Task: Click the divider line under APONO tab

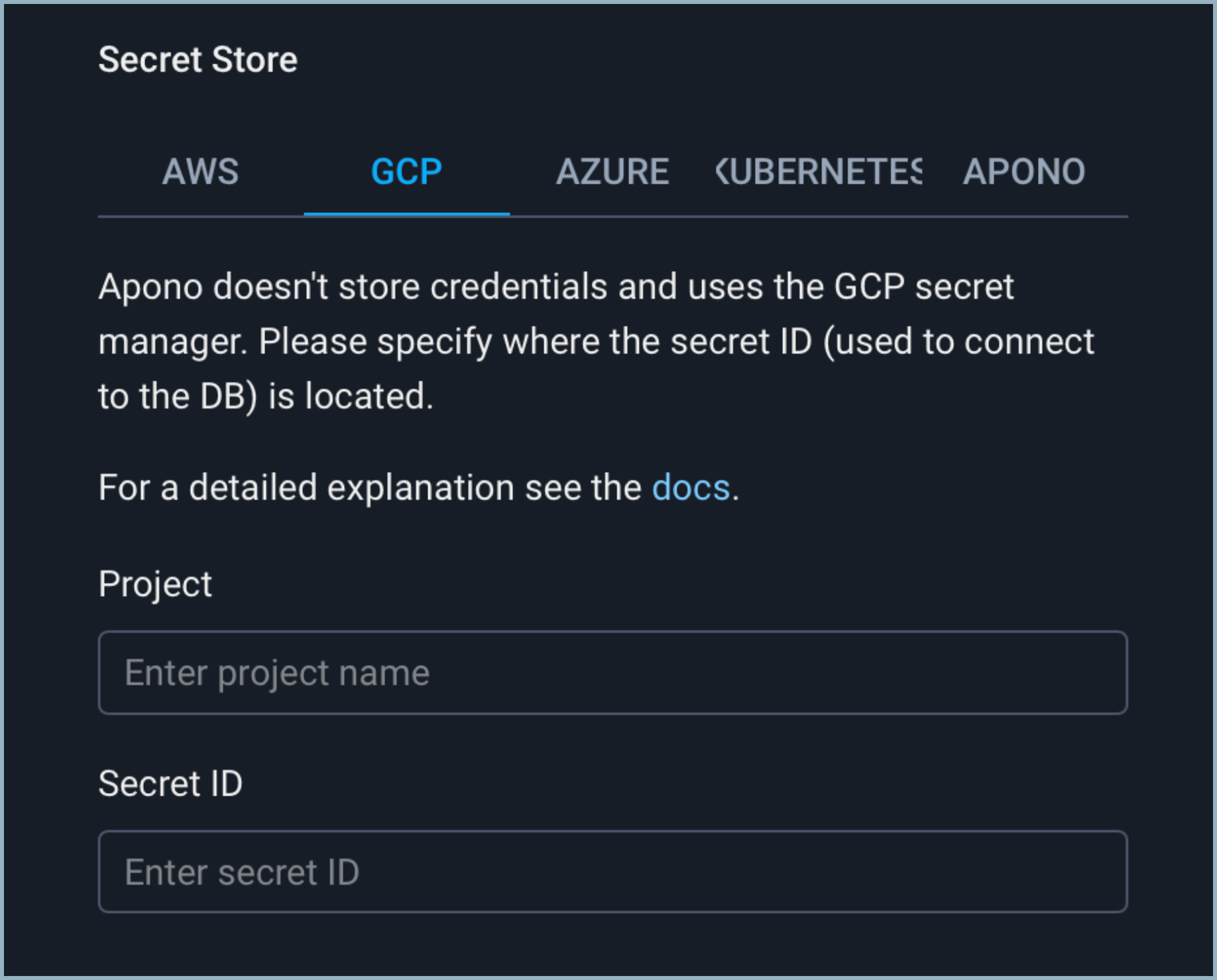Action: pos(1024,216)
